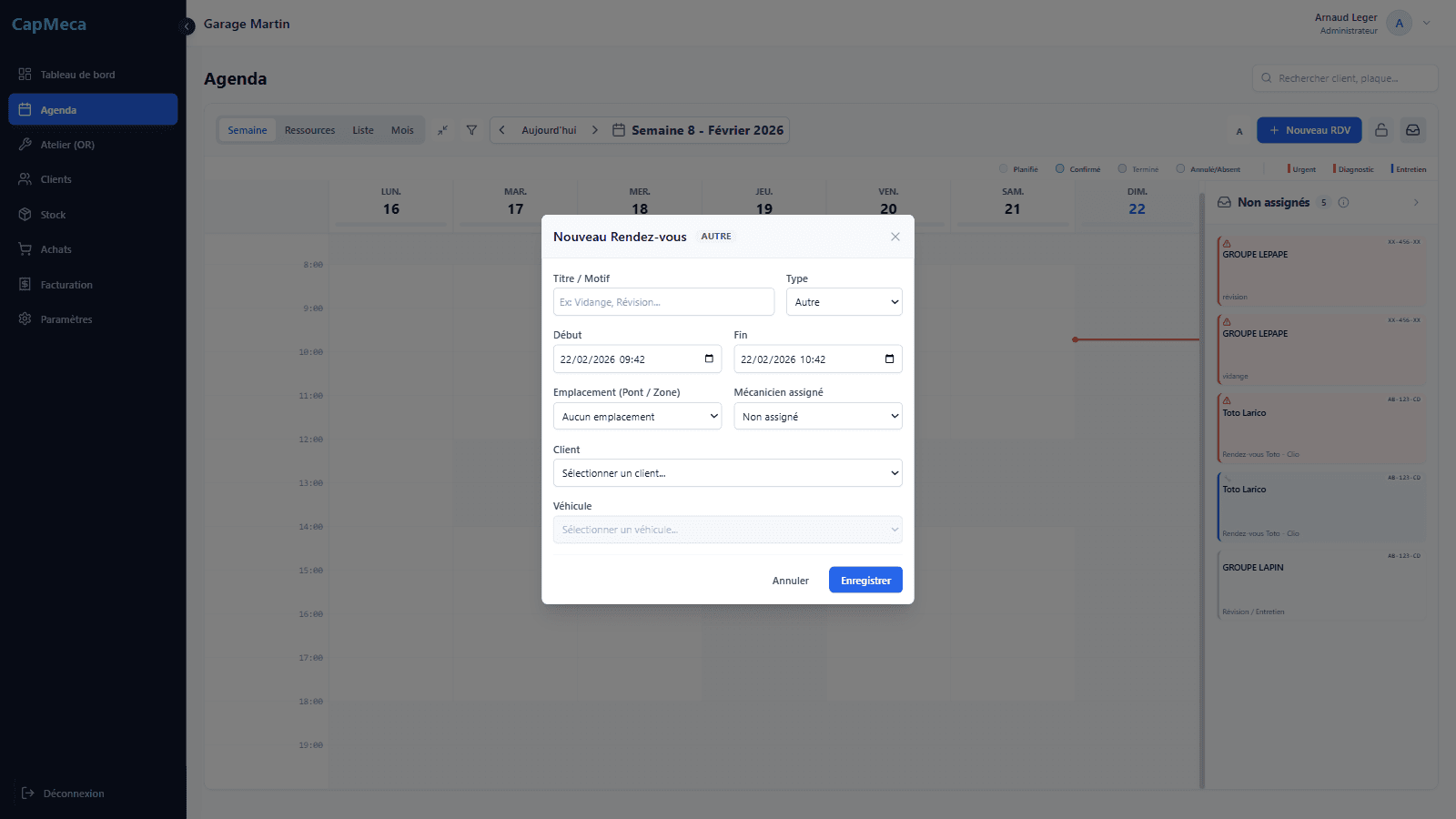This screenshot has height=819, width=1456.
Task: Click the Enregistrer button
Action: coord(864,581)
